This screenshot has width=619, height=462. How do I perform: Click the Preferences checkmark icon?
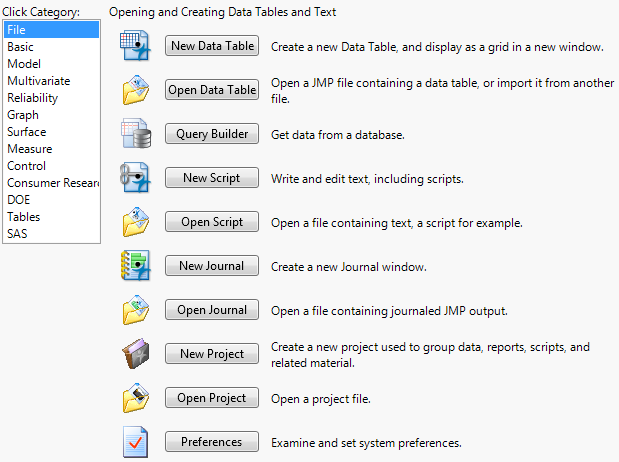(134, 442)
